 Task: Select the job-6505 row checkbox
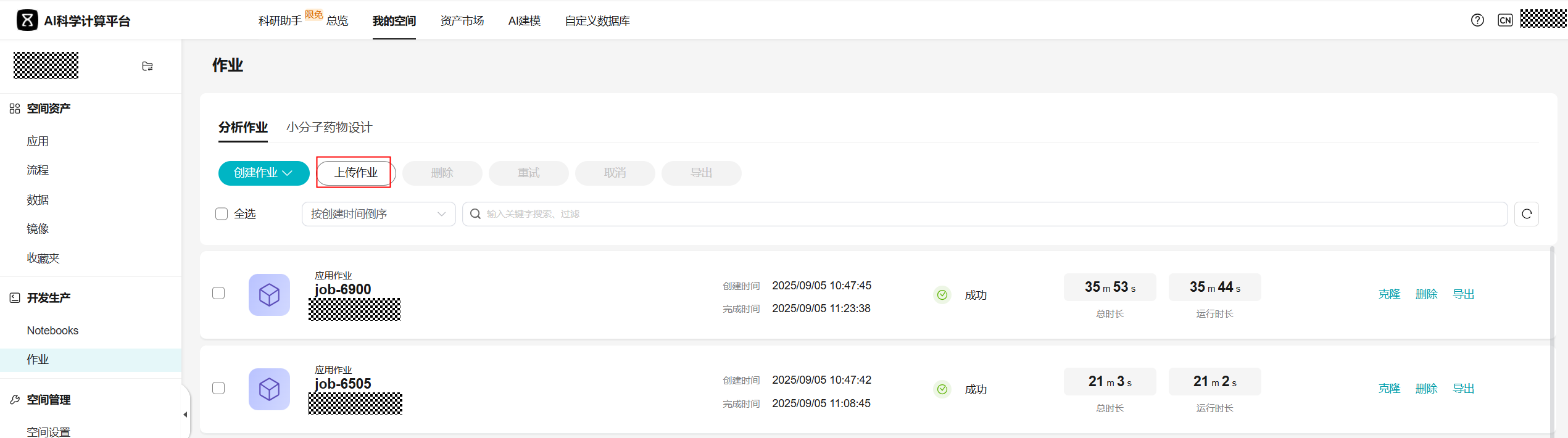coord(218,388)
